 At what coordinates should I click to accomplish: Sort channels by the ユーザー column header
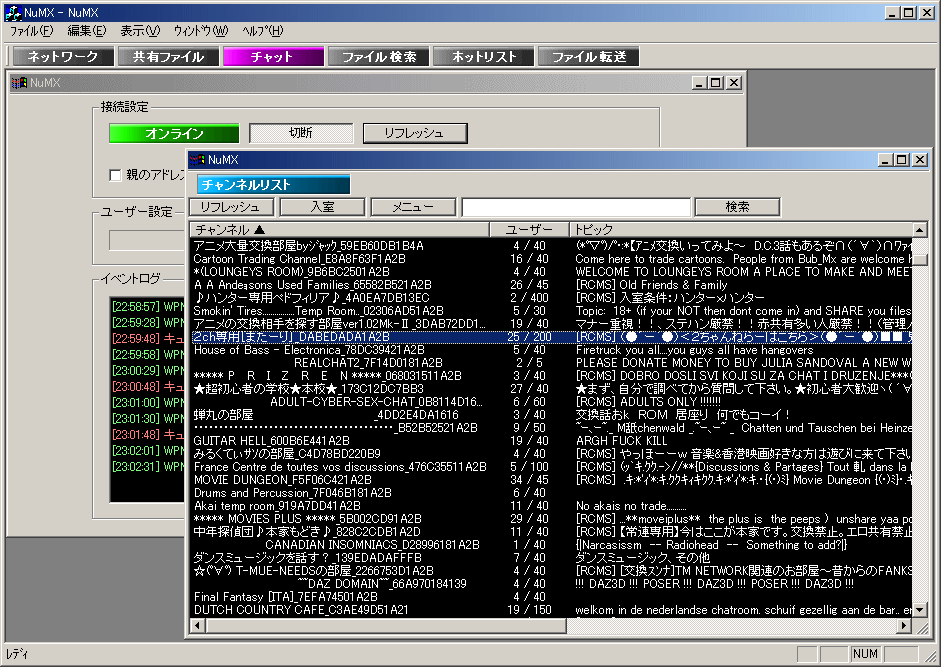pos(529,230)
